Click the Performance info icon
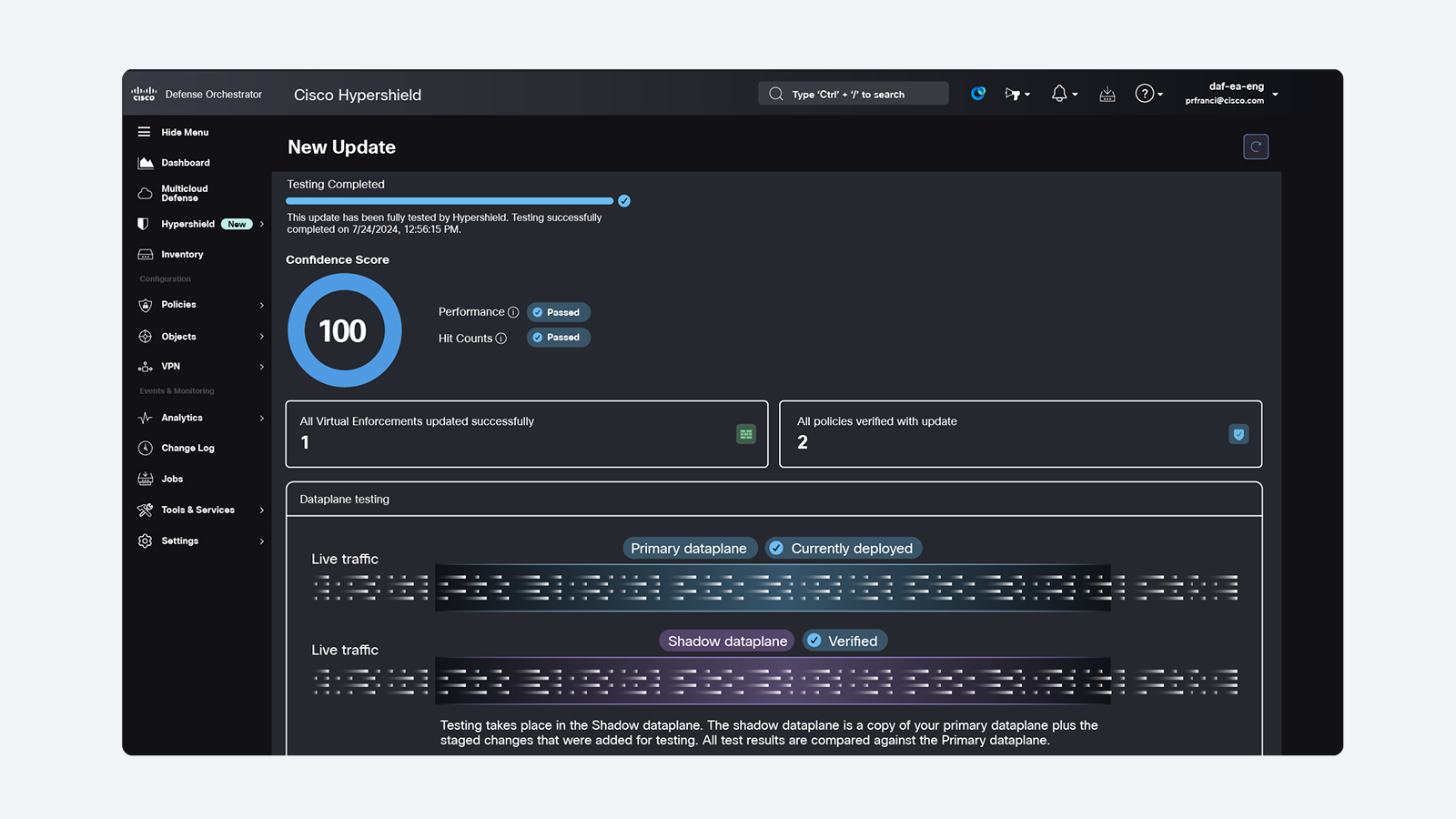The height and width of the screenshot is (819, 1456). pyautogui.click(x=513, y=312)
